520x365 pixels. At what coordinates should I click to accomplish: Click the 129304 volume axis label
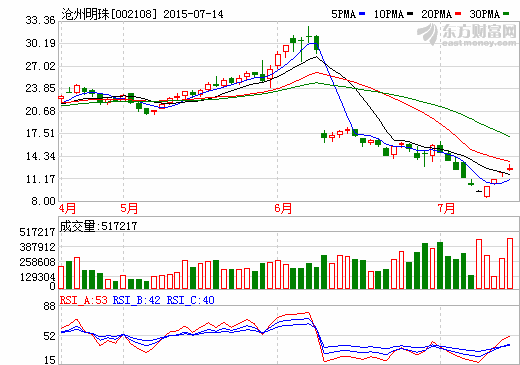pyautogui.click(x=37, y=277)
